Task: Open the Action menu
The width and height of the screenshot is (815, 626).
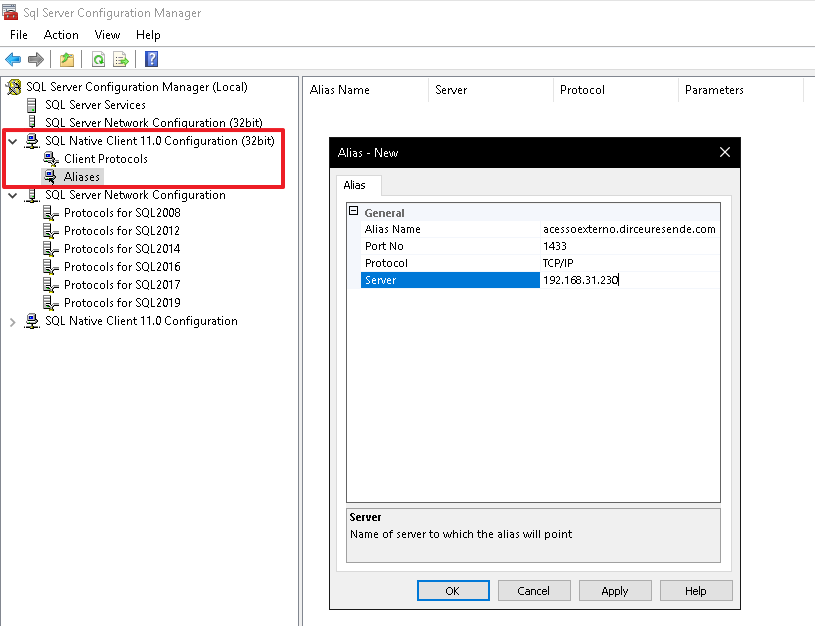Action: [x=61, y=35]
